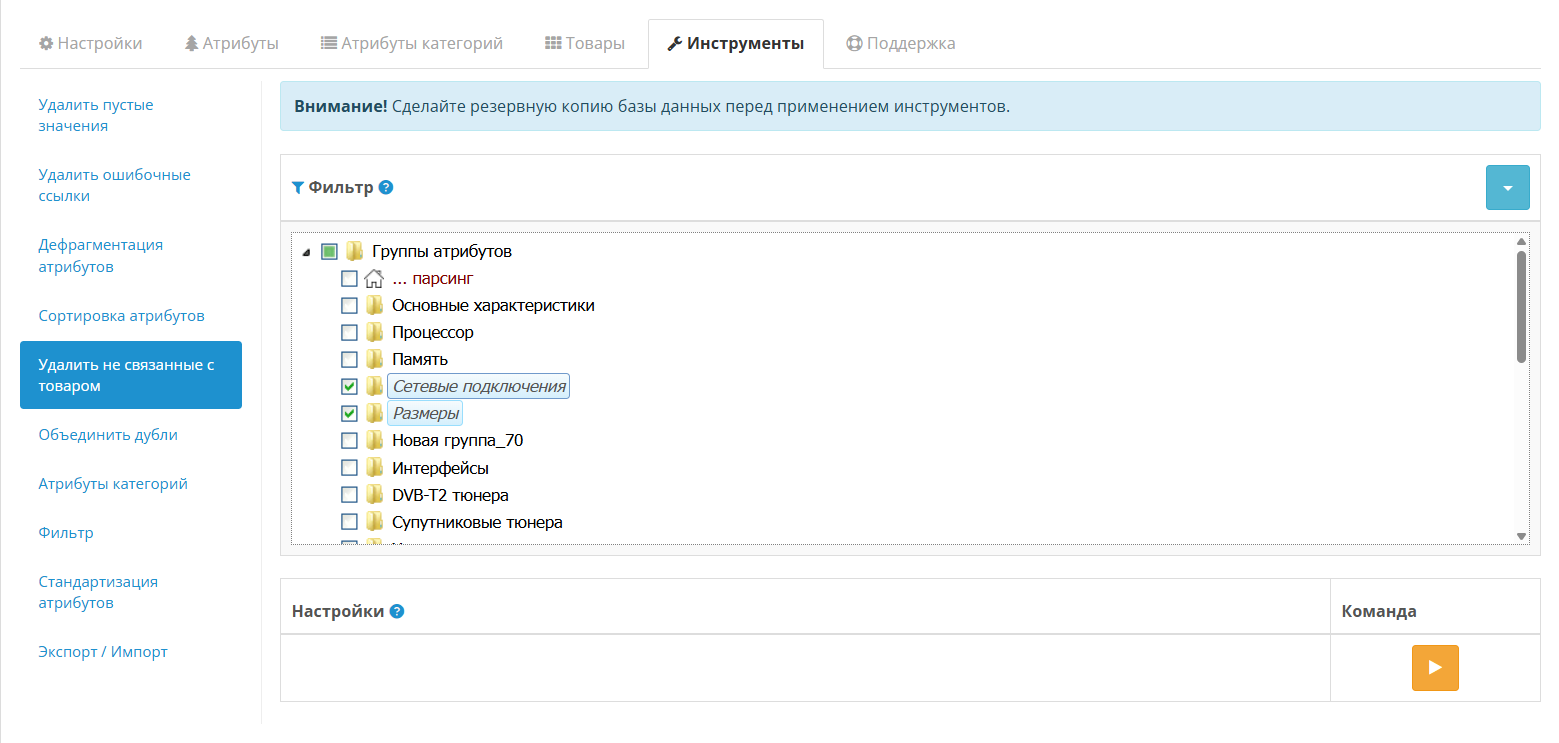Viewport: 1559px width, 743px height.
Task: Open Объединить дубли in sidebar
Action: pyautogui.click(x=108, y=435)
